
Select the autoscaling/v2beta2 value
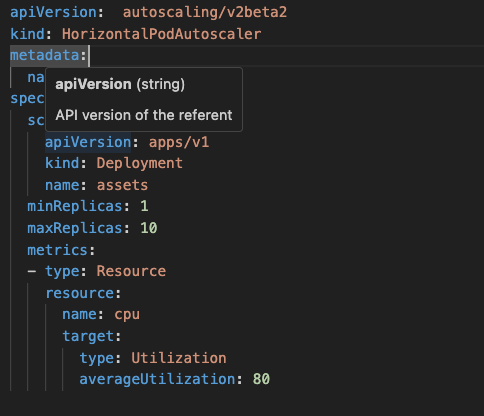click(x=205, y=13)
